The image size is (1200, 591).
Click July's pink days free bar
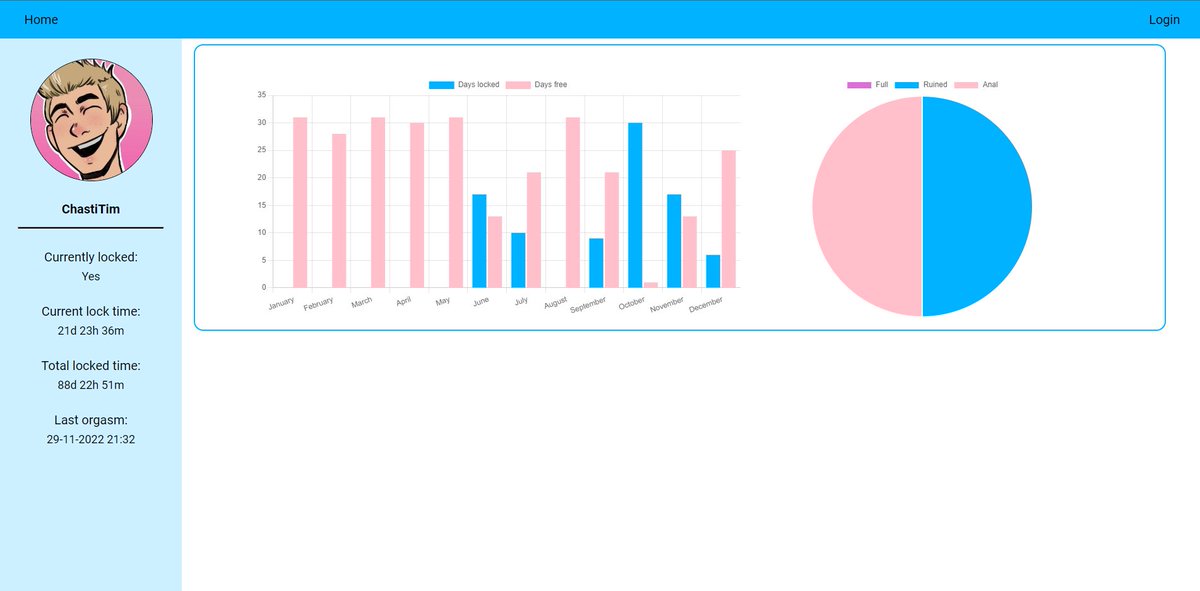[534, 229]
